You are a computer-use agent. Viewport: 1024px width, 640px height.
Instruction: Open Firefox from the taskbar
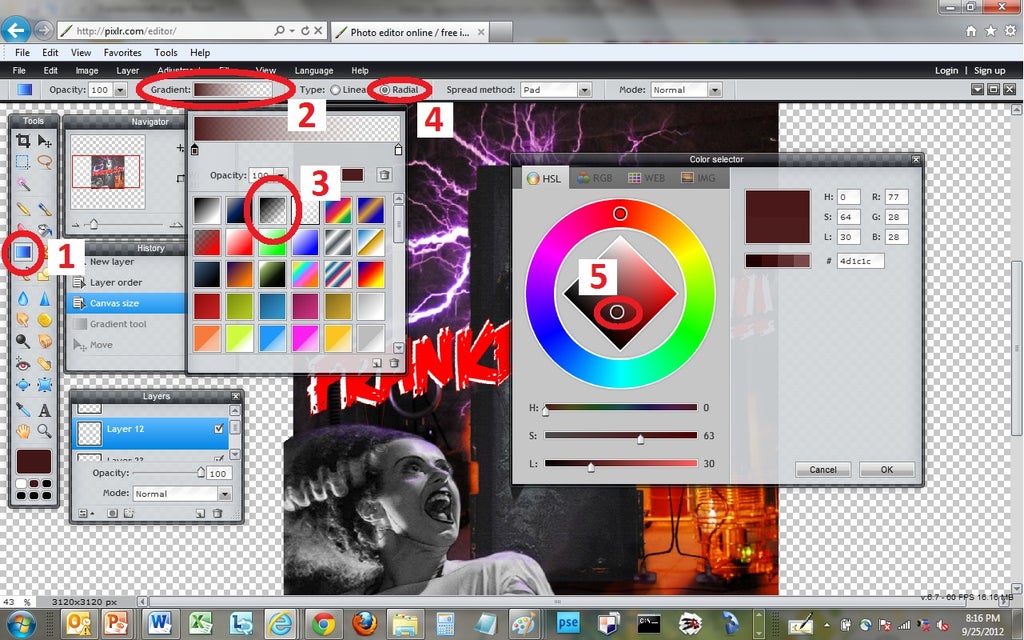364,624
